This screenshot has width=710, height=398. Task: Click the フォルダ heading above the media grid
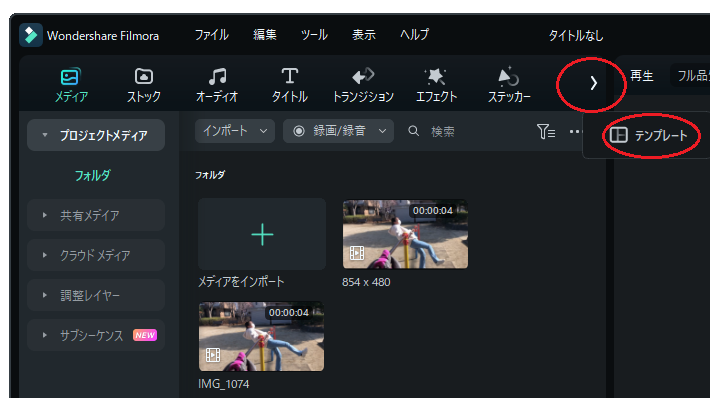210,175
